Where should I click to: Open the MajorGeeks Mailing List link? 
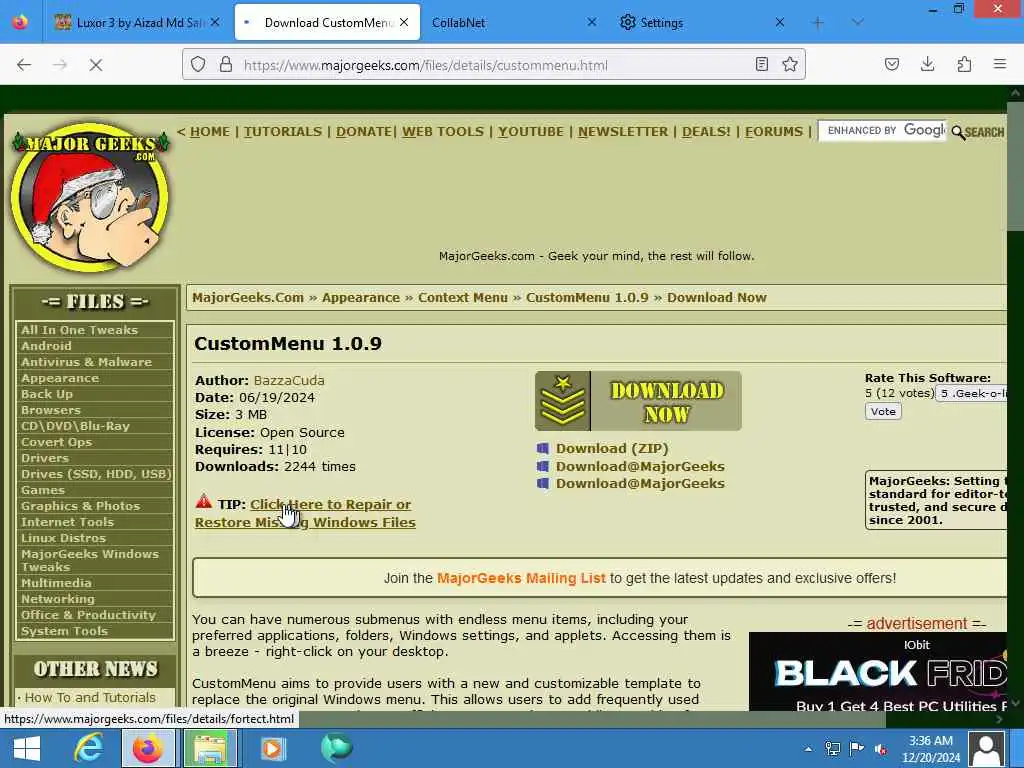tap(521, 578)
